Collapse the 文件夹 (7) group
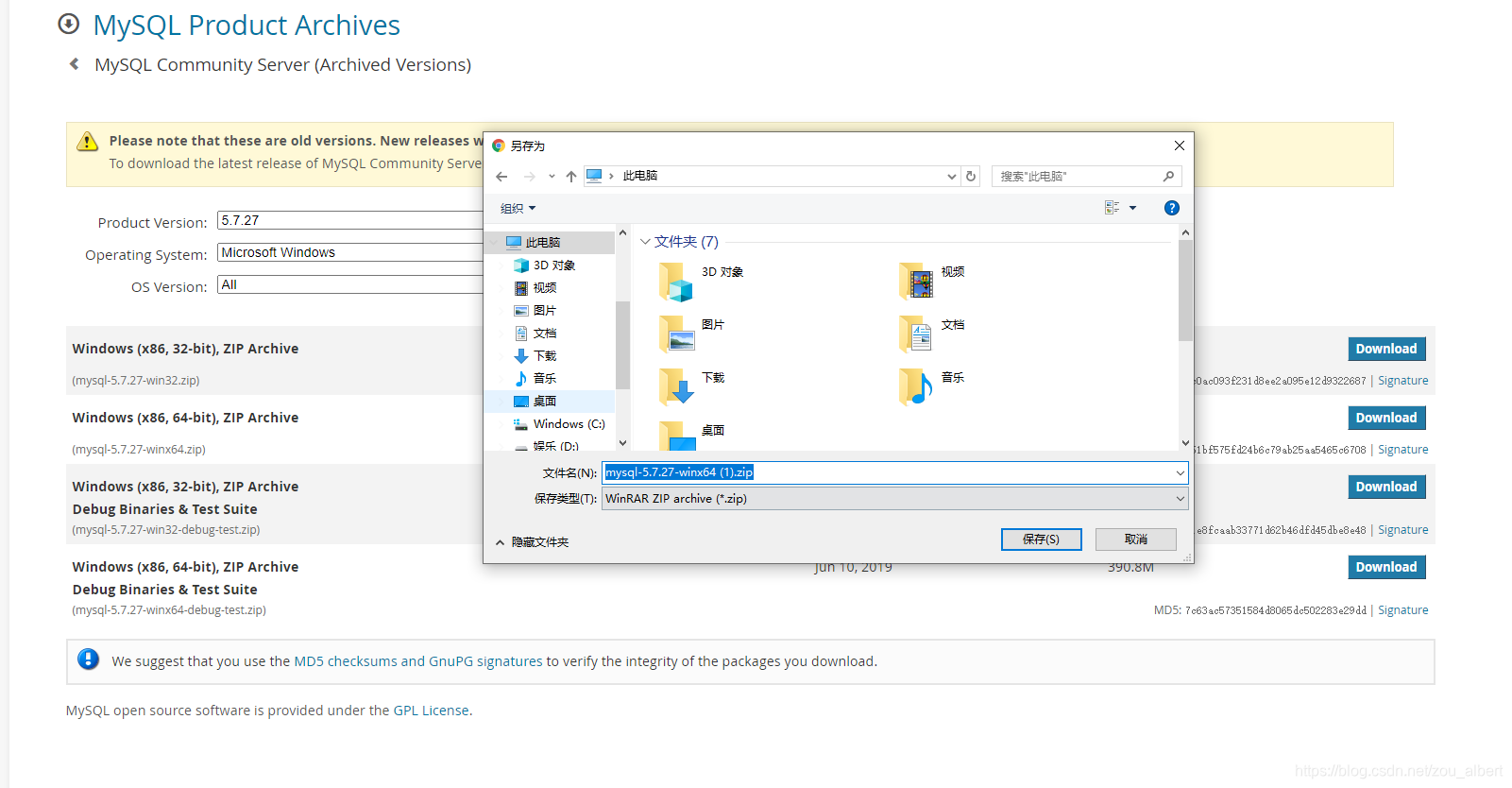The height and width of the screenshot is (788, 1512). 645,242
